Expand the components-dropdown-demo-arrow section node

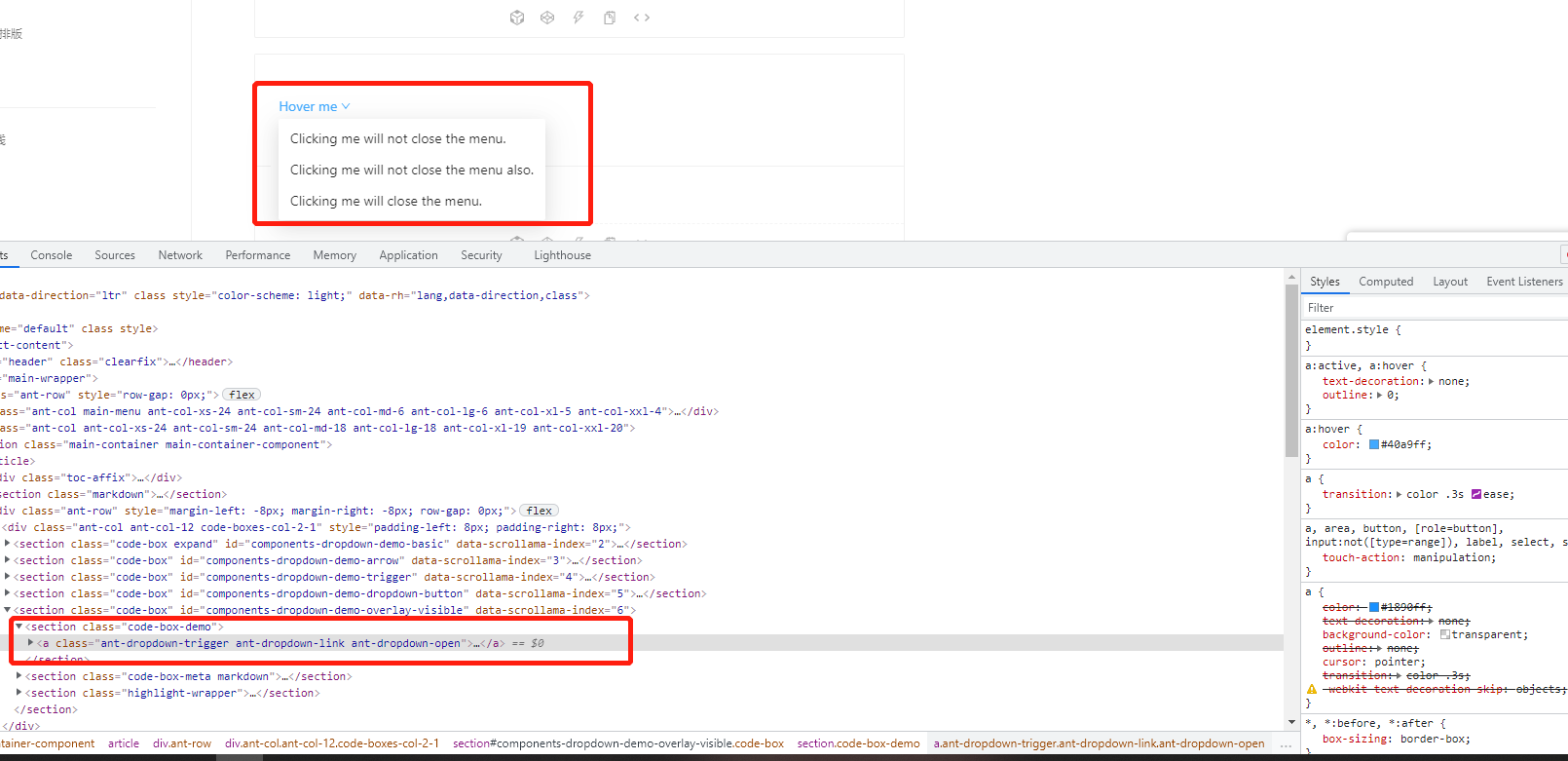point(8,560)
